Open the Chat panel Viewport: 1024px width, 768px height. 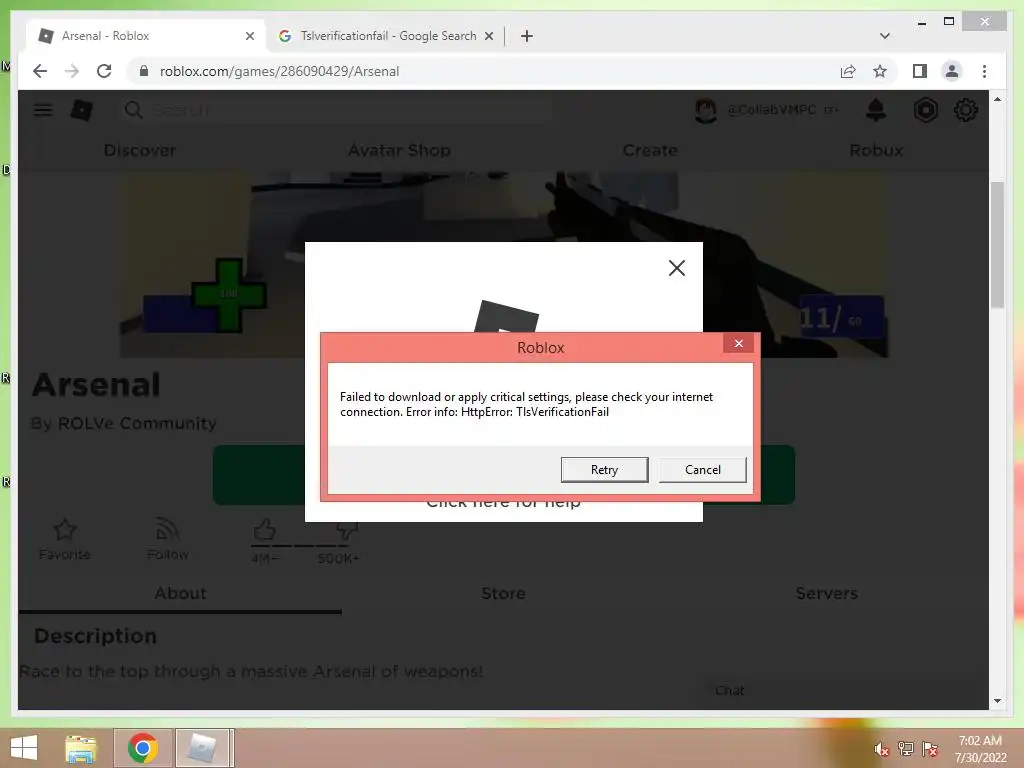coord(841,691)
